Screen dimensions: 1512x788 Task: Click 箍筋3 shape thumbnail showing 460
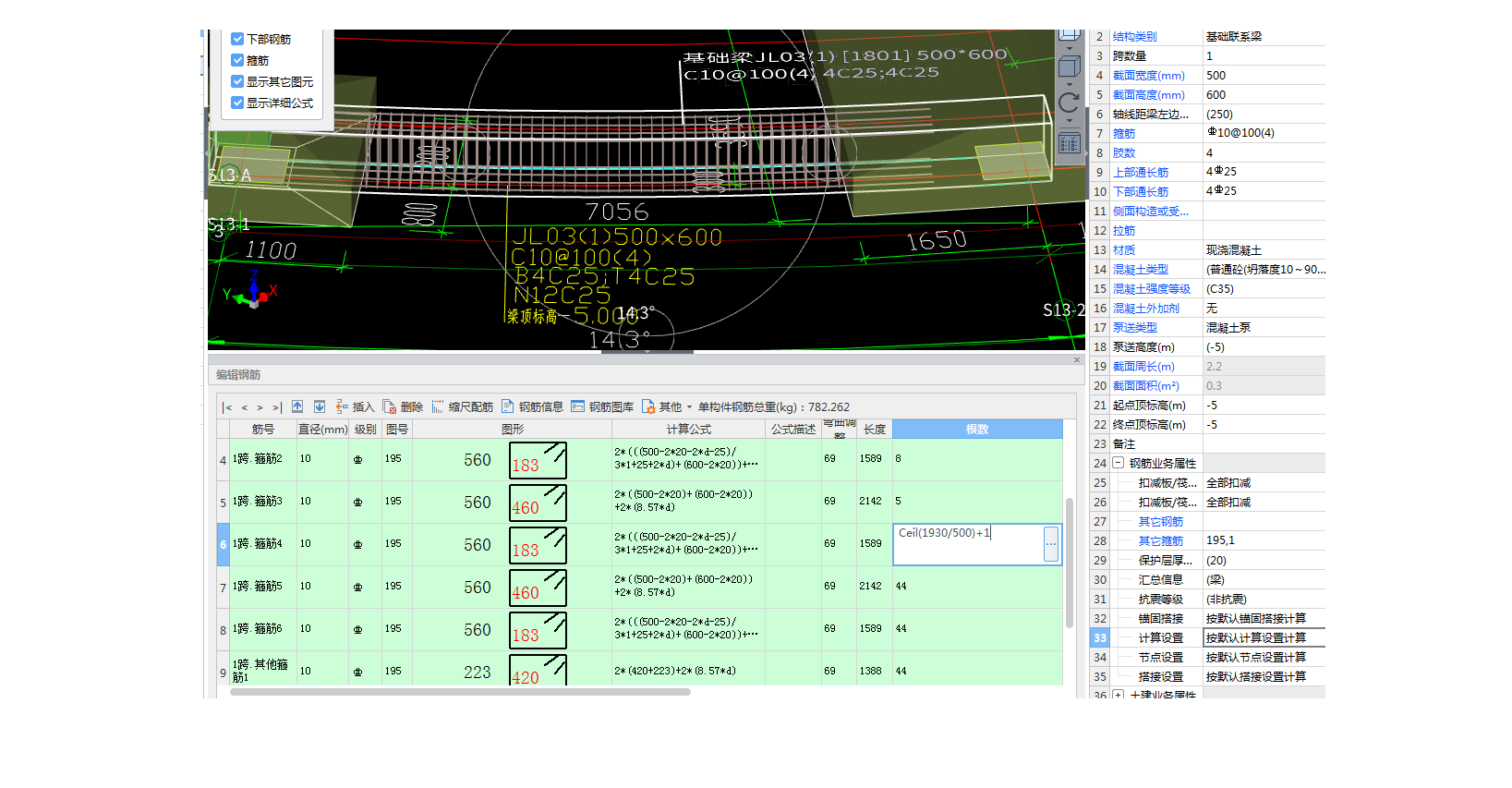[x=538, y=503]
